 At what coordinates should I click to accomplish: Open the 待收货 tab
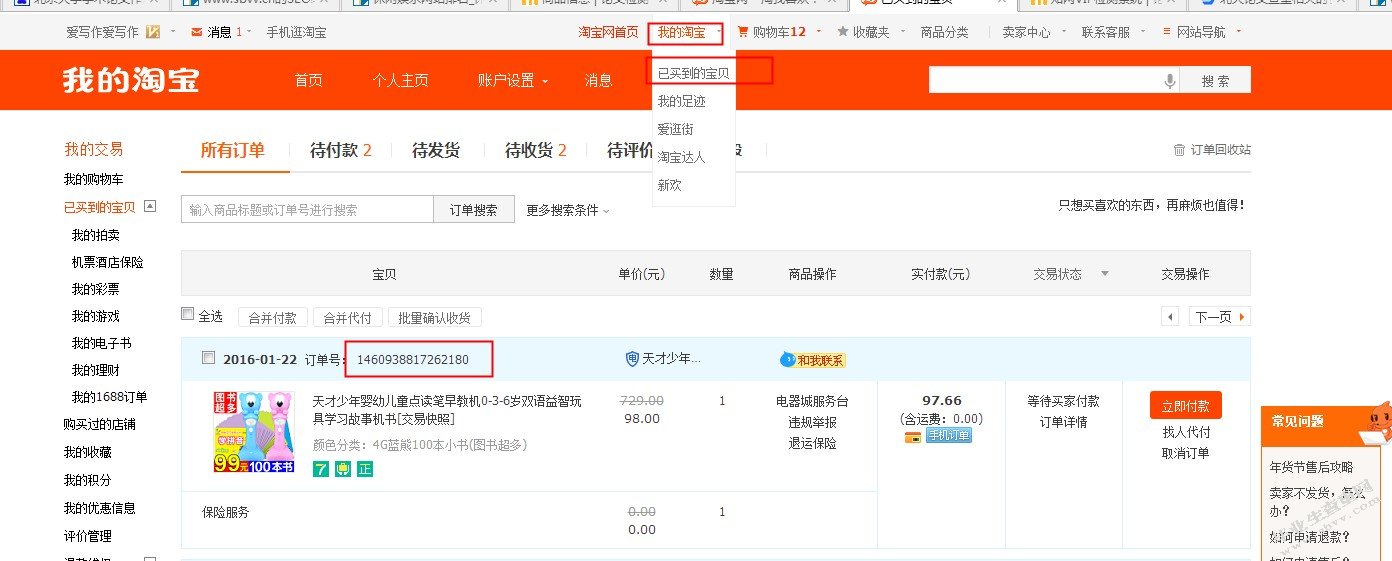(x=536, y=150)
